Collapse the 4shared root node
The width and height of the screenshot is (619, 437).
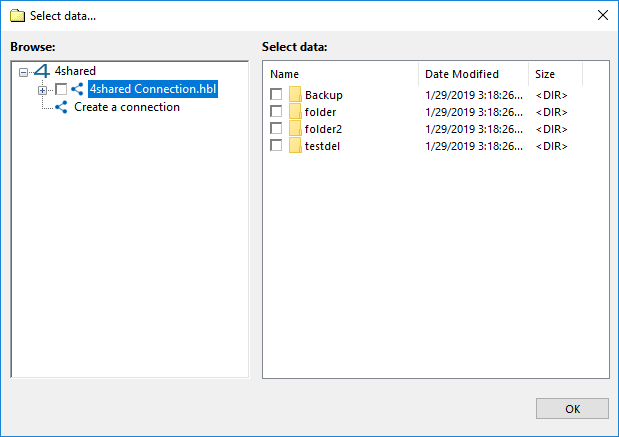click(23, 72)
